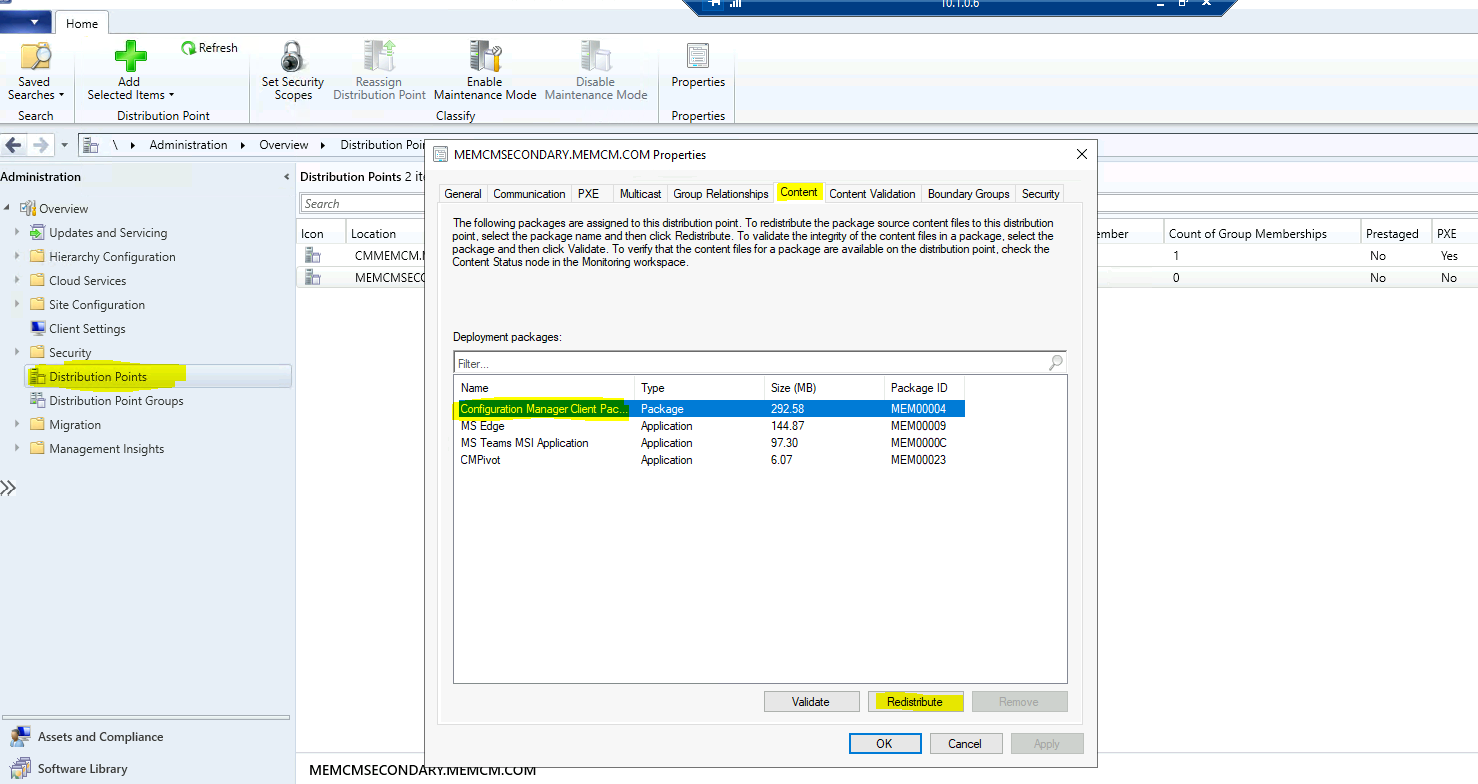Switch to the Communication tab

coord(529,194)
